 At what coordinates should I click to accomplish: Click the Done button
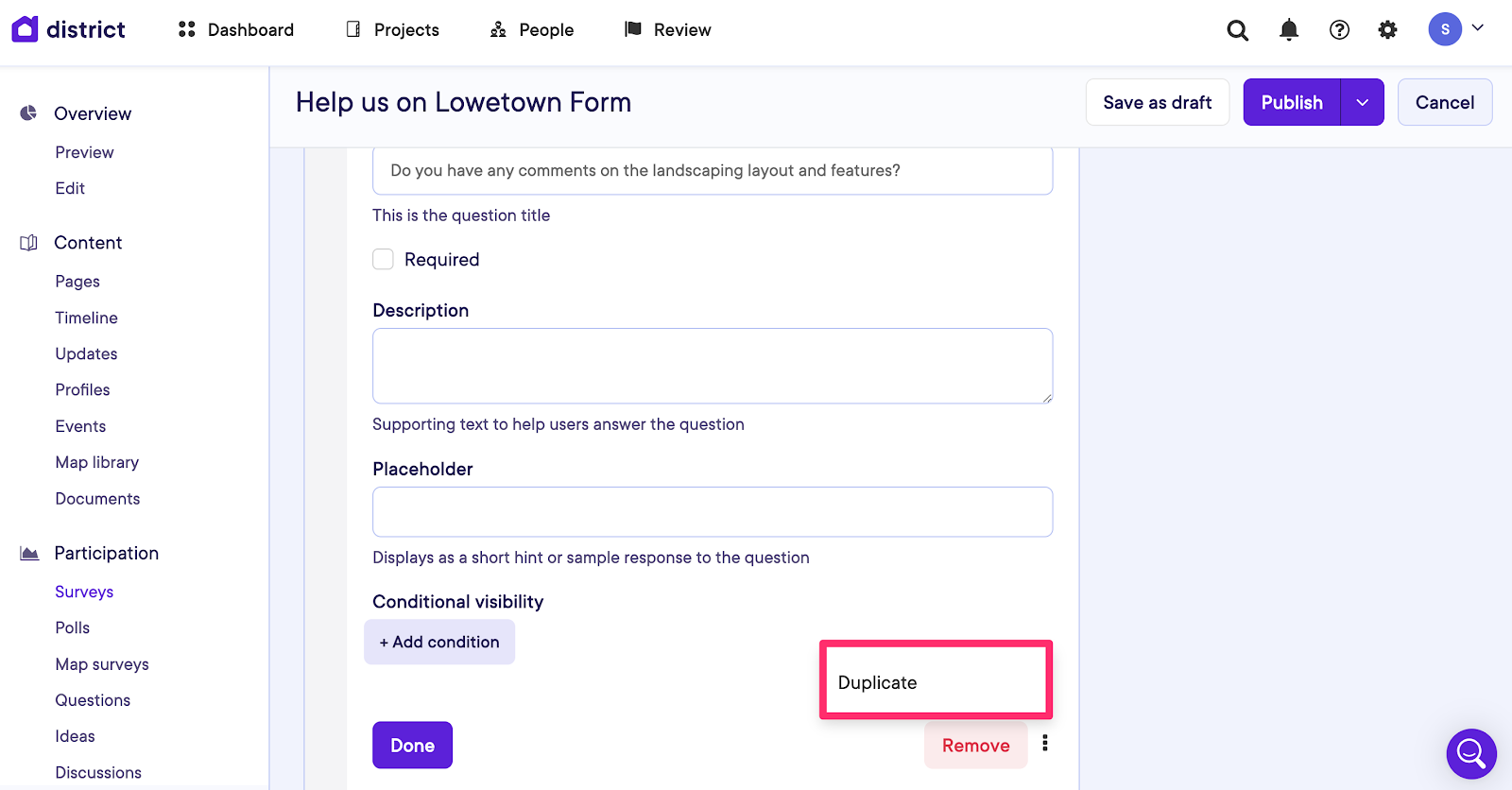tap(412, 746)
